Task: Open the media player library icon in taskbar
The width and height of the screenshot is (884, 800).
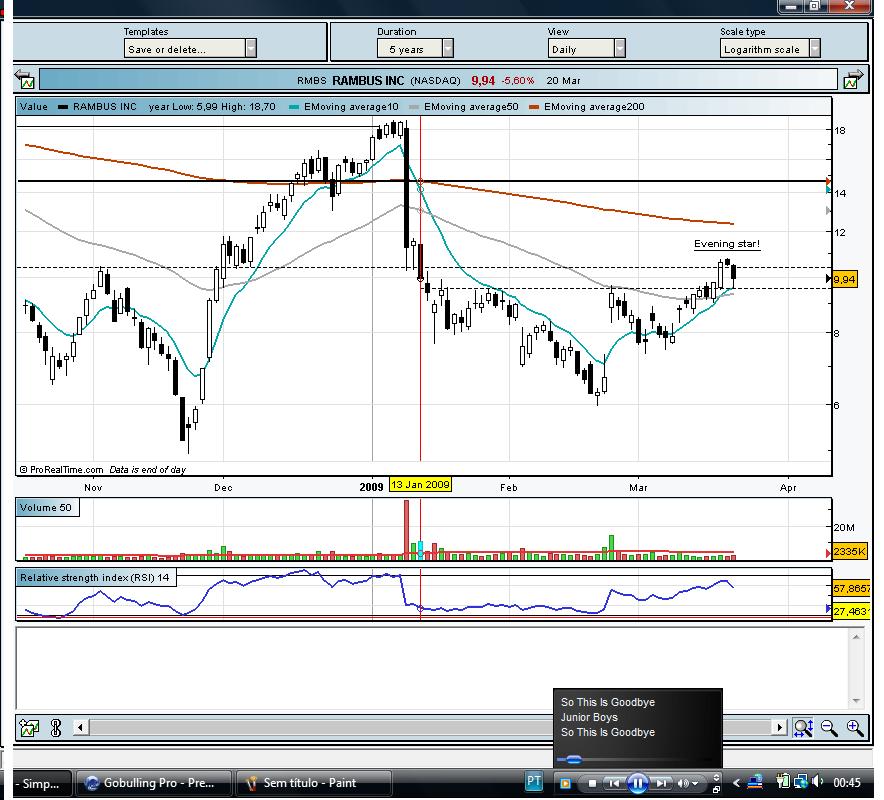Action: point(565,783)
